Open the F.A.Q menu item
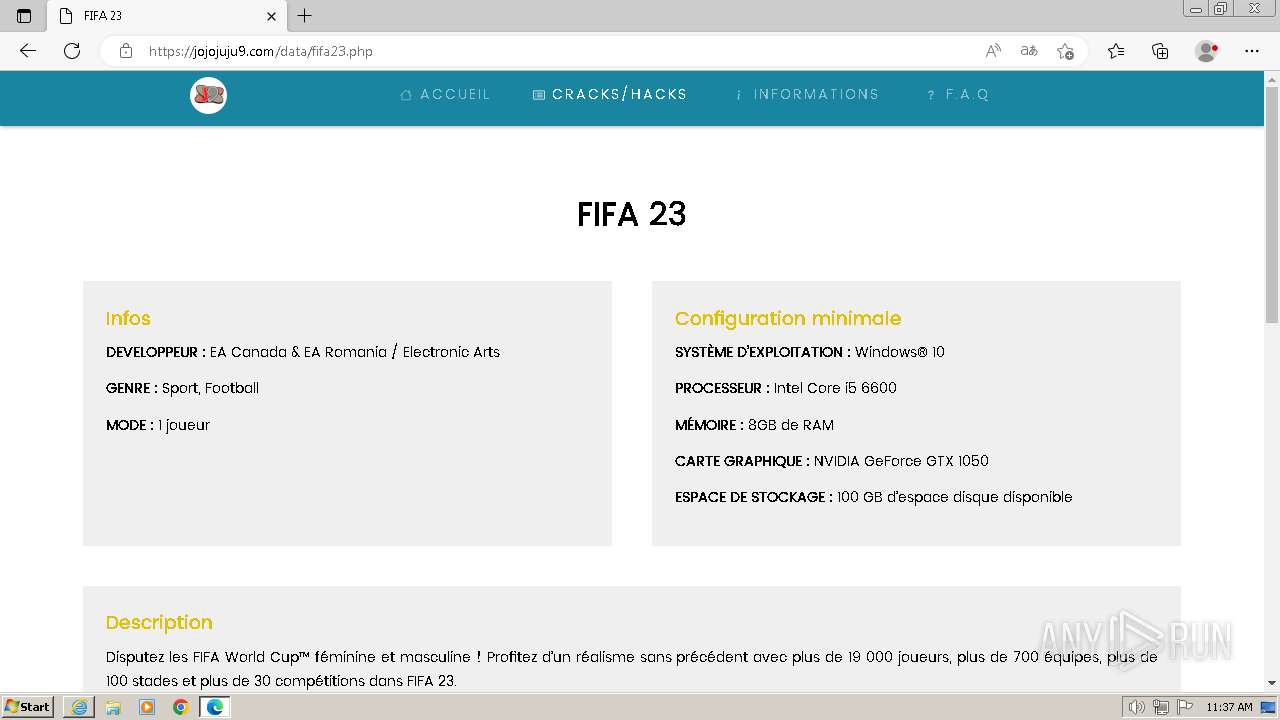1280x720 pixels. pyautogui.click(x=958, y=94)
